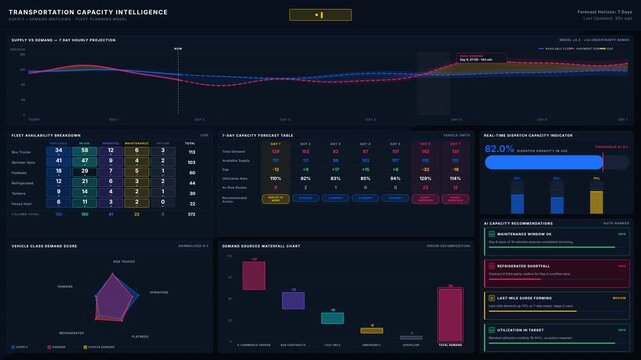Viewport: 641px width, 360px height.
Task: Click Day 3 gap value '+17'
Action: click(x=335, y=170)
